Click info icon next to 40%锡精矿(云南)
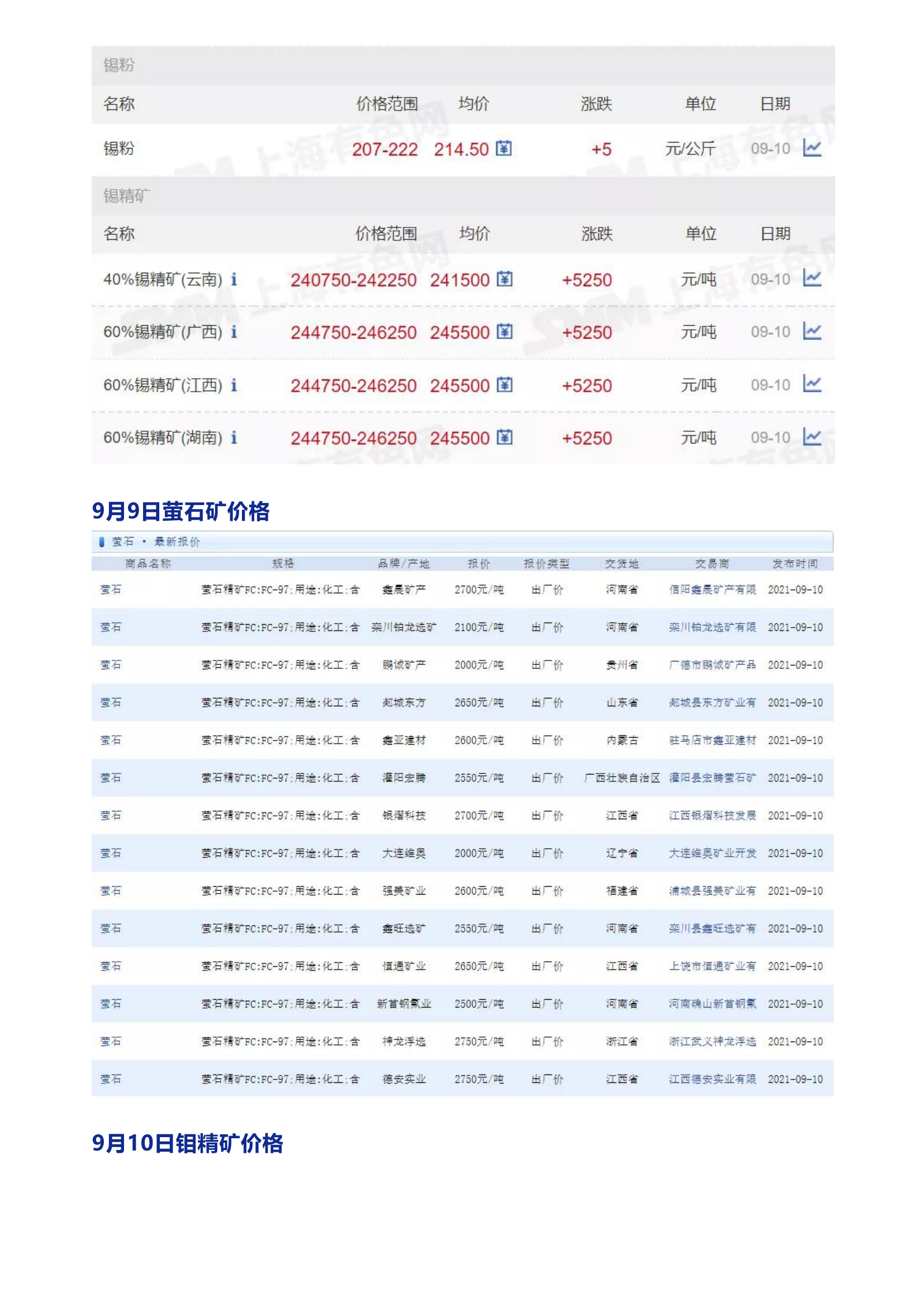Image resolution: width=924 pixels, height=1307 pixels. [234, 279]
